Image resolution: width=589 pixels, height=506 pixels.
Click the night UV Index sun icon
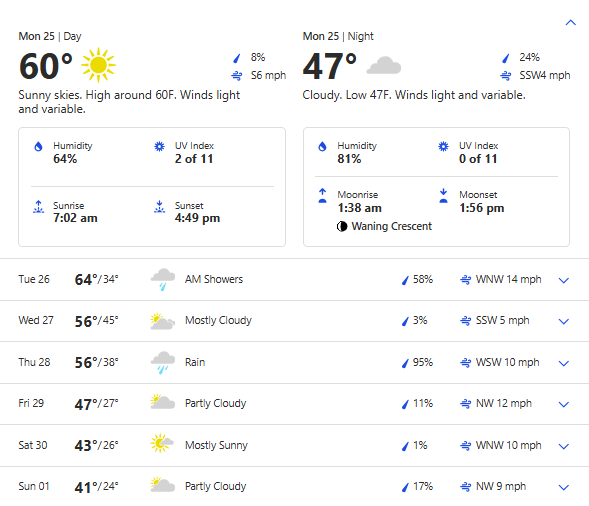[x=443, y=147]
